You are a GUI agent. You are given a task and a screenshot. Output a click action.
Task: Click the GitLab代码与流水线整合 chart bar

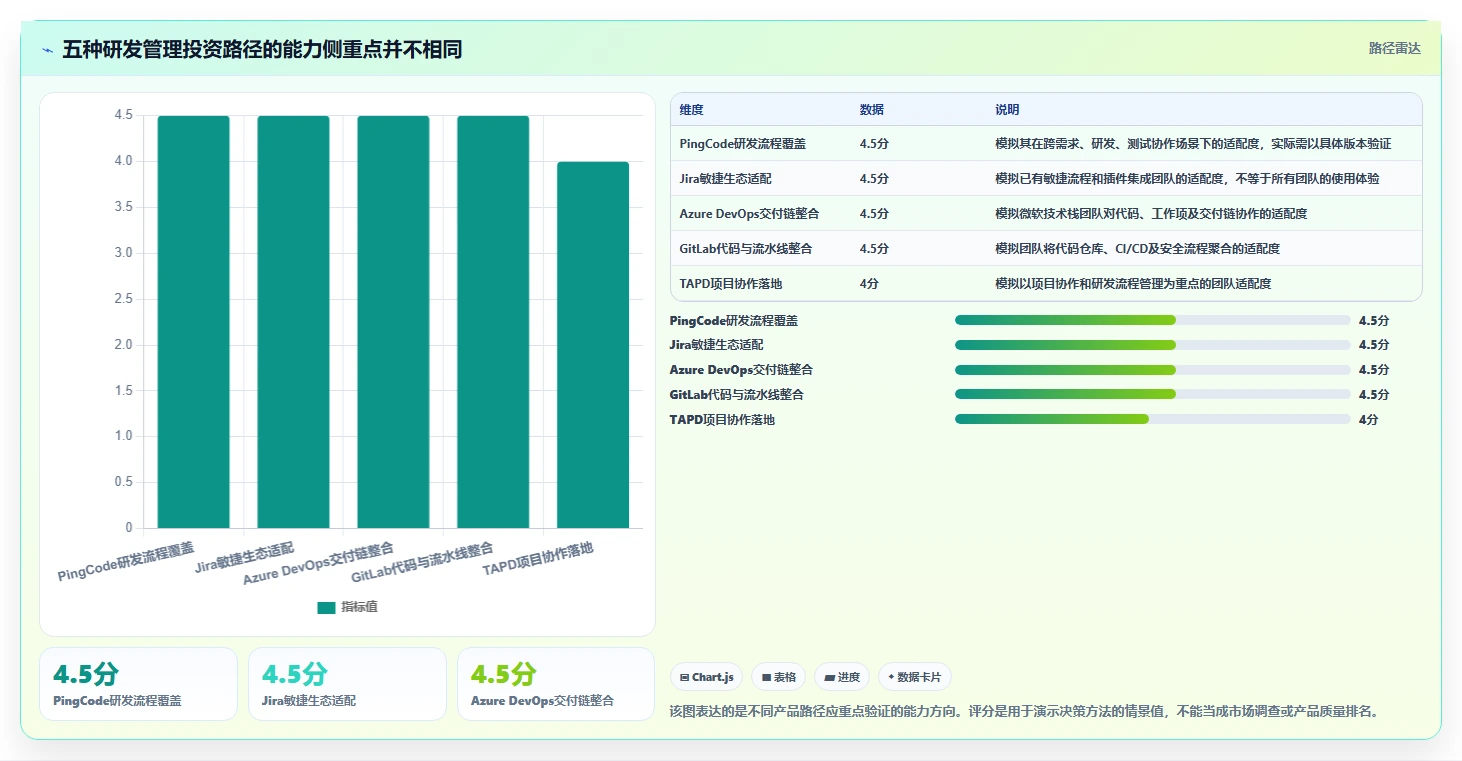click(x=493, y=322)
